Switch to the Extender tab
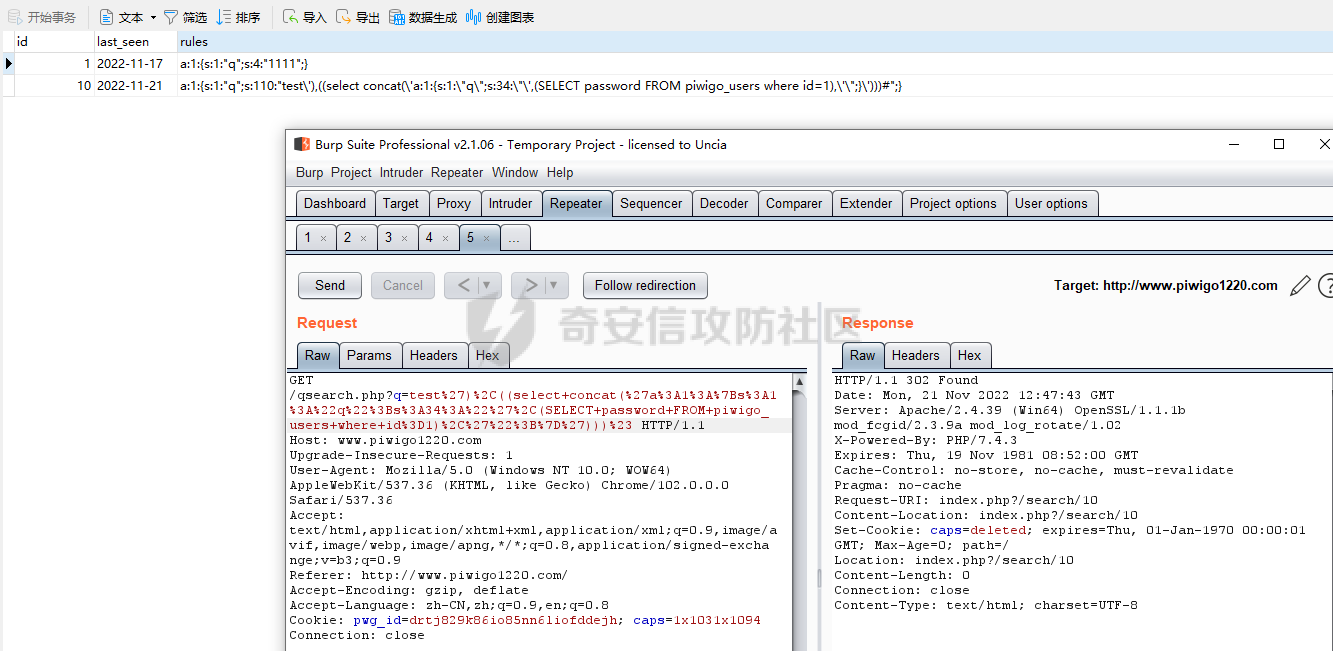 tap(866, 203)
